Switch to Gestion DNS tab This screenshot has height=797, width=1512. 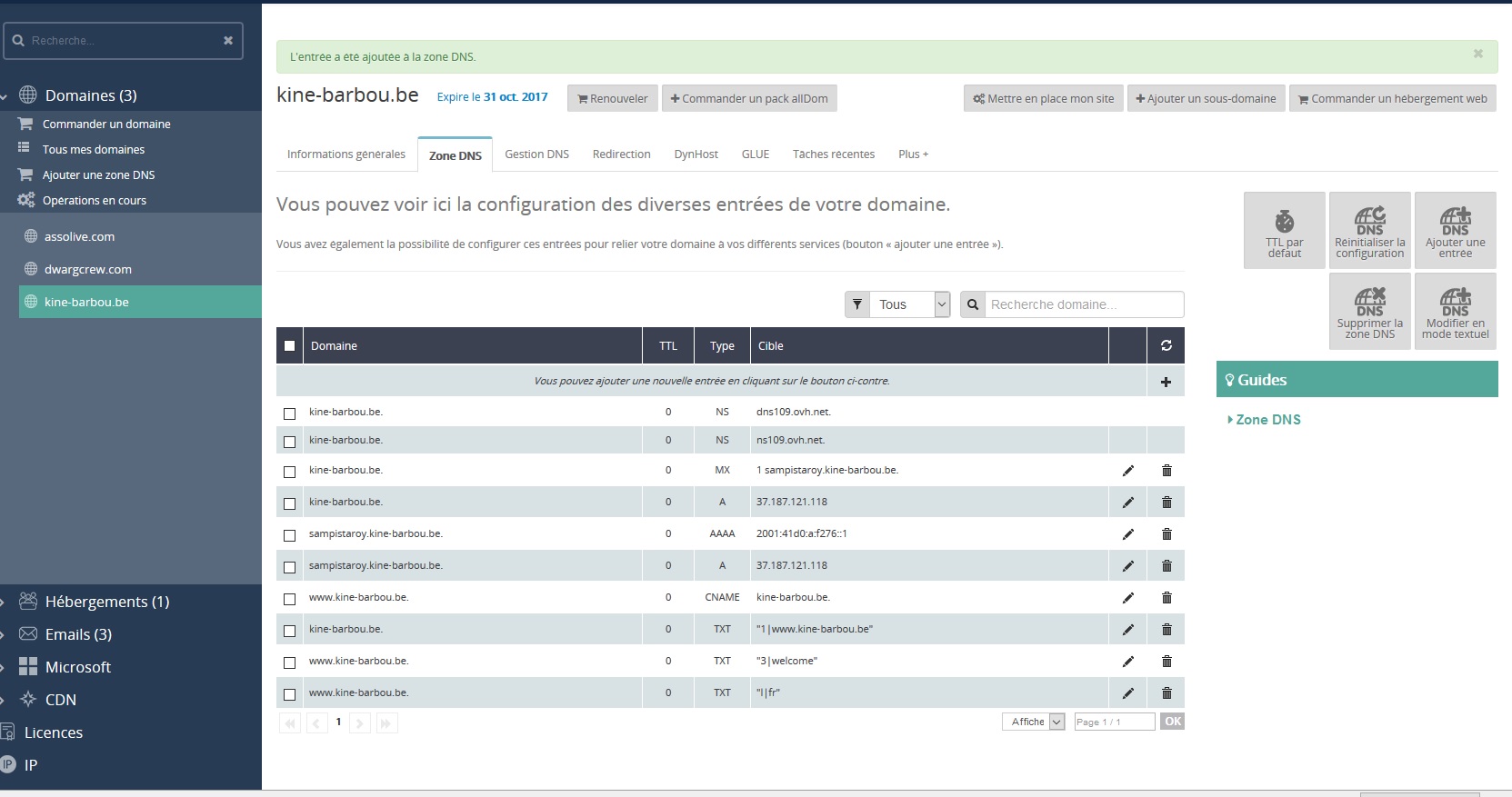tap(536, 154)
